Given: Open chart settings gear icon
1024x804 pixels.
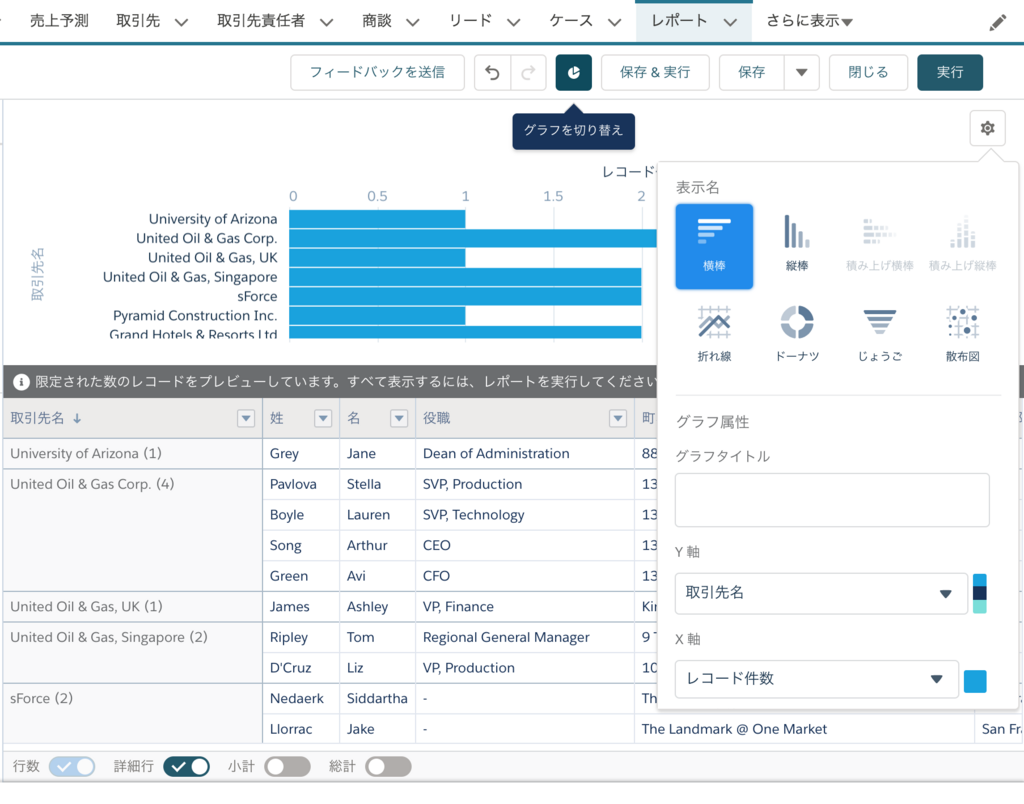Looking at the screenshot, I should click(x=987, y=128).
